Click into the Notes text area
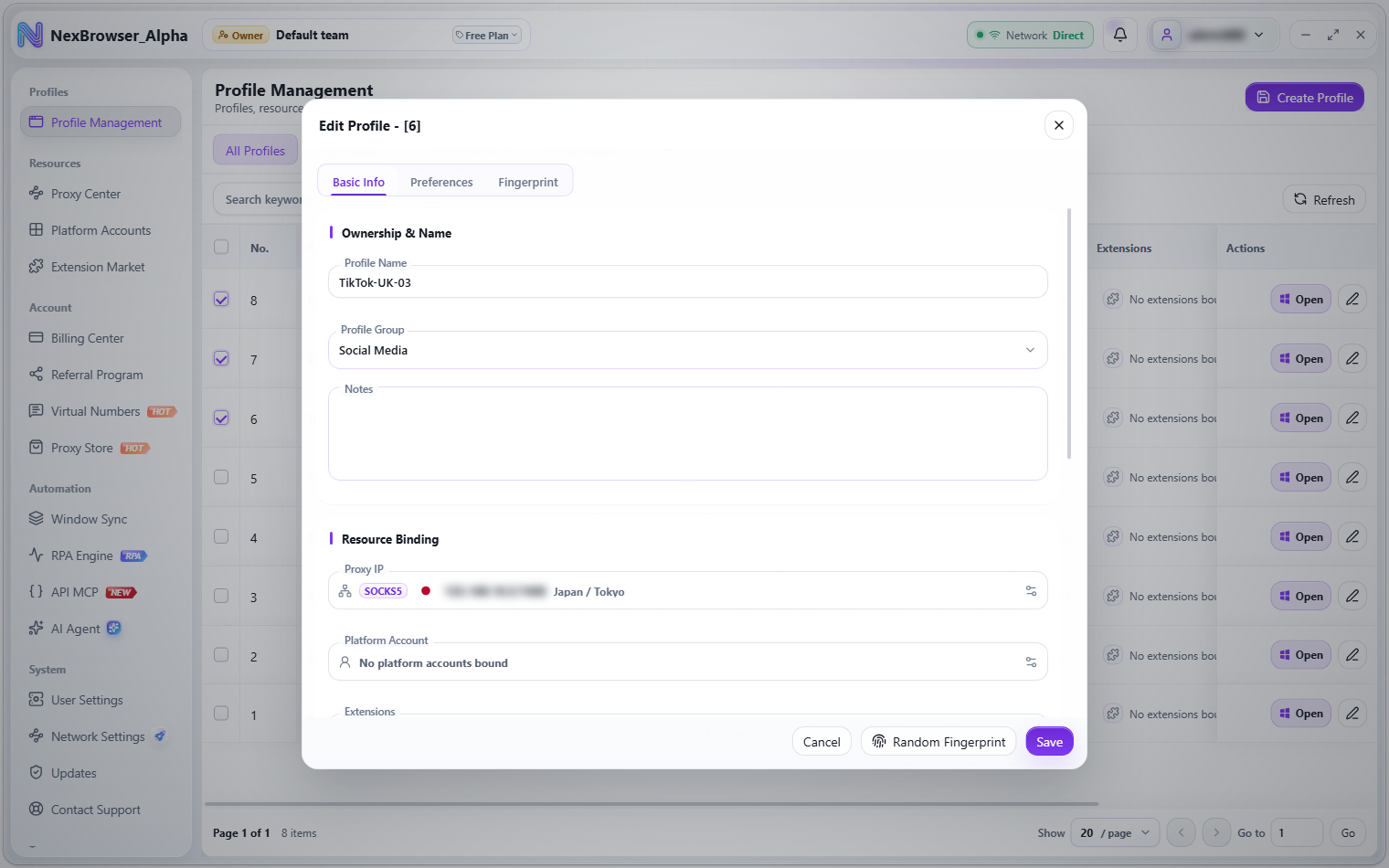The width and height of the screenshot is (1389, 868). pyautogui.click(x=687, y=434)
